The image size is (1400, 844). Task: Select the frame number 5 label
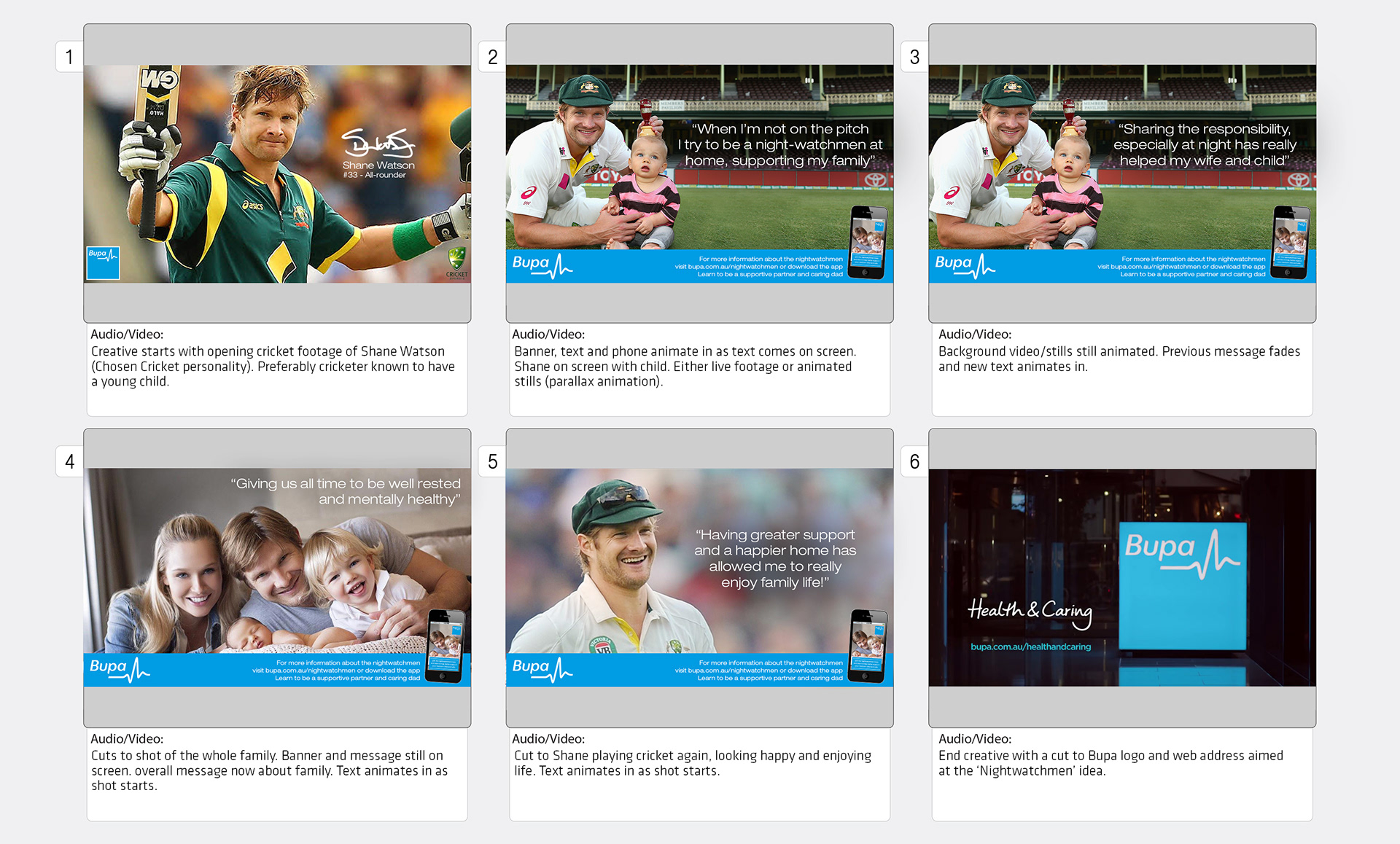coord(492,461)
